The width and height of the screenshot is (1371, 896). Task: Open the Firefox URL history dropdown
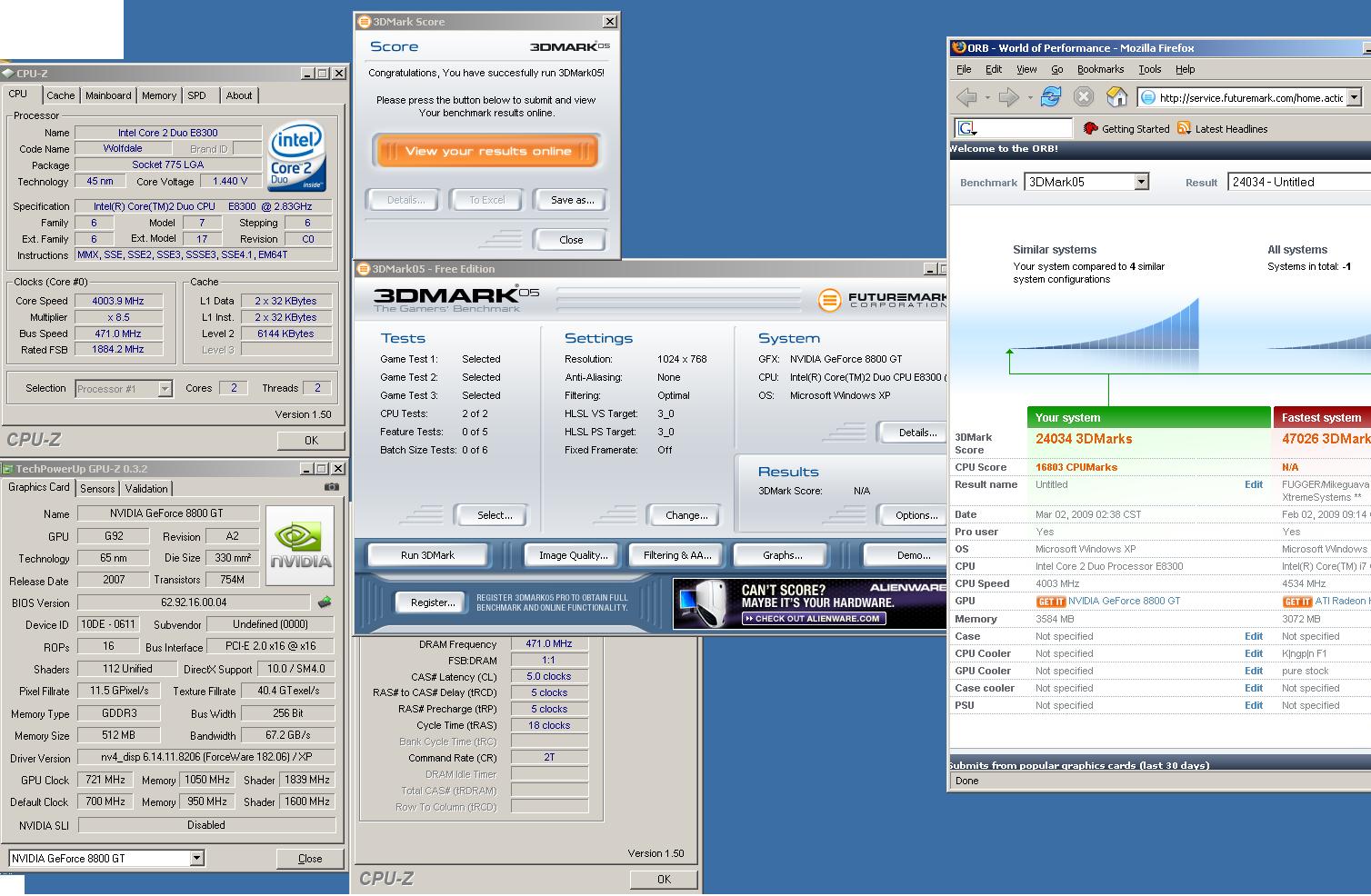click(x=1354, y=97)
